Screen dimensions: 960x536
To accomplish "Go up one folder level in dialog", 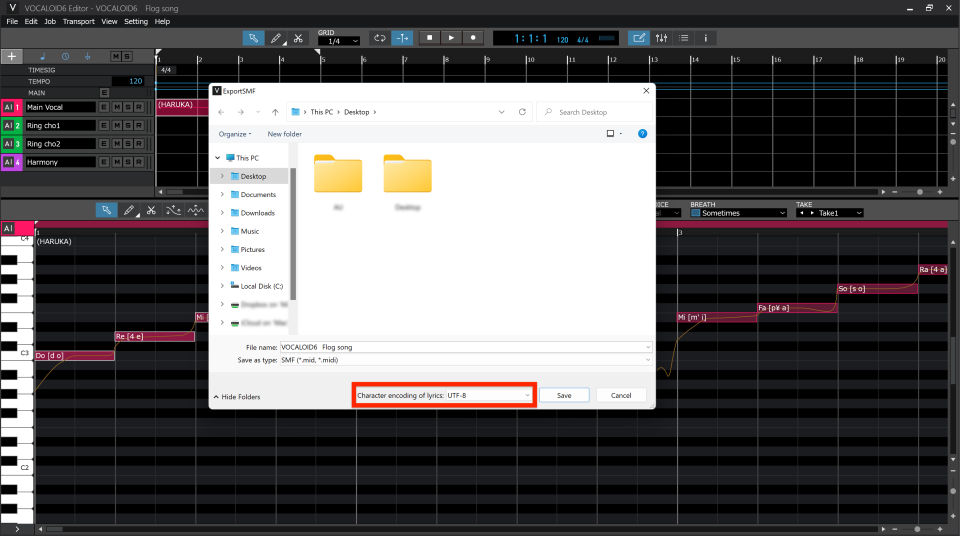I will [276, 112].
